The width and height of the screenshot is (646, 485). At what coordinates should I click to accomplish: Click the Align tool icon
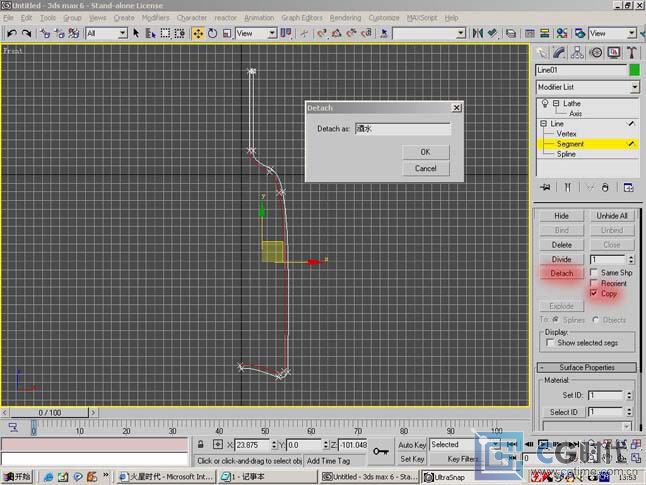[x=492, y=33]
